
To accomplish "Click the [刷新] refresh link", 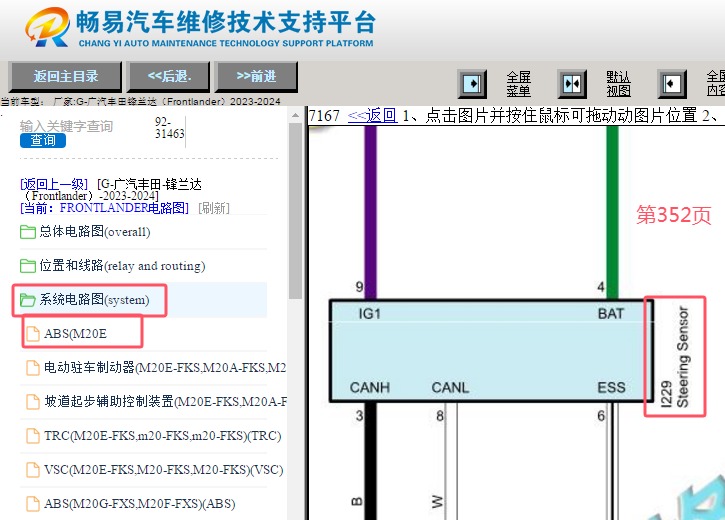I will coord(214,208).
